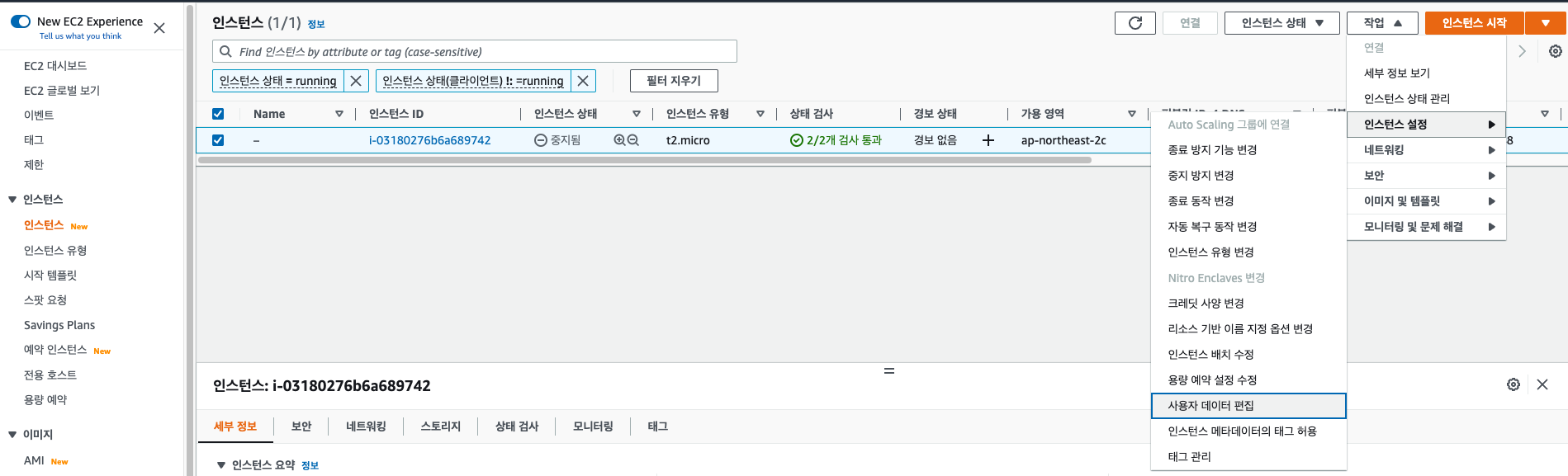Click the refresh instances icon button
The image size is (1568, 476).
point(1135,23)
